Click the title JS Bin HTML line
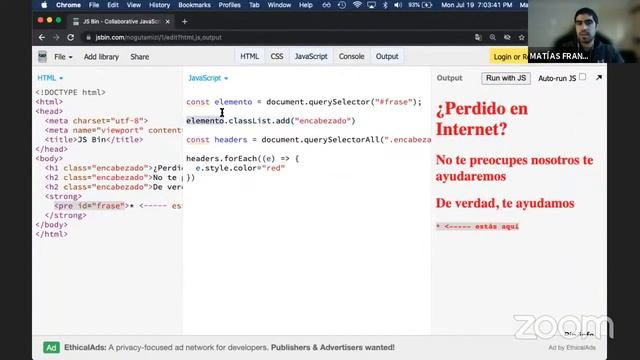 point(94,140)
